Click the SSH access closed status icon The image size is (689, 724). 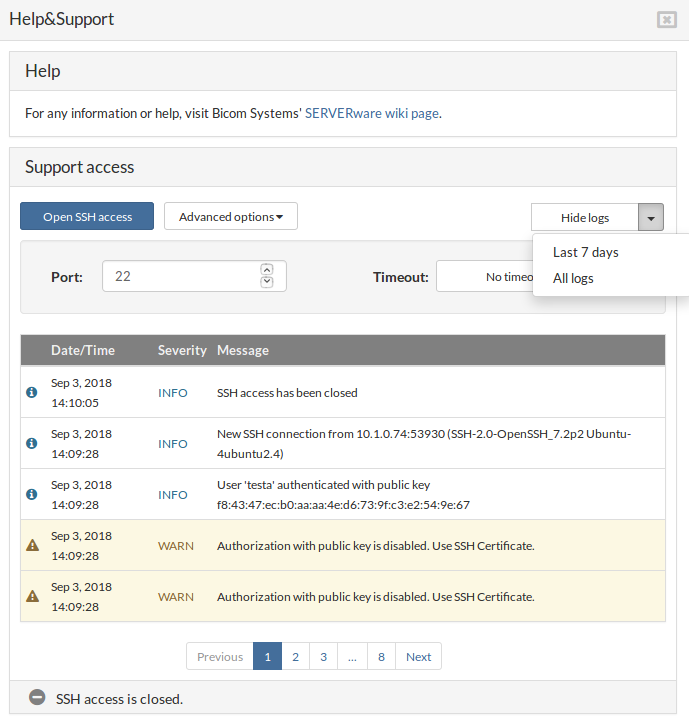(37, 698)
